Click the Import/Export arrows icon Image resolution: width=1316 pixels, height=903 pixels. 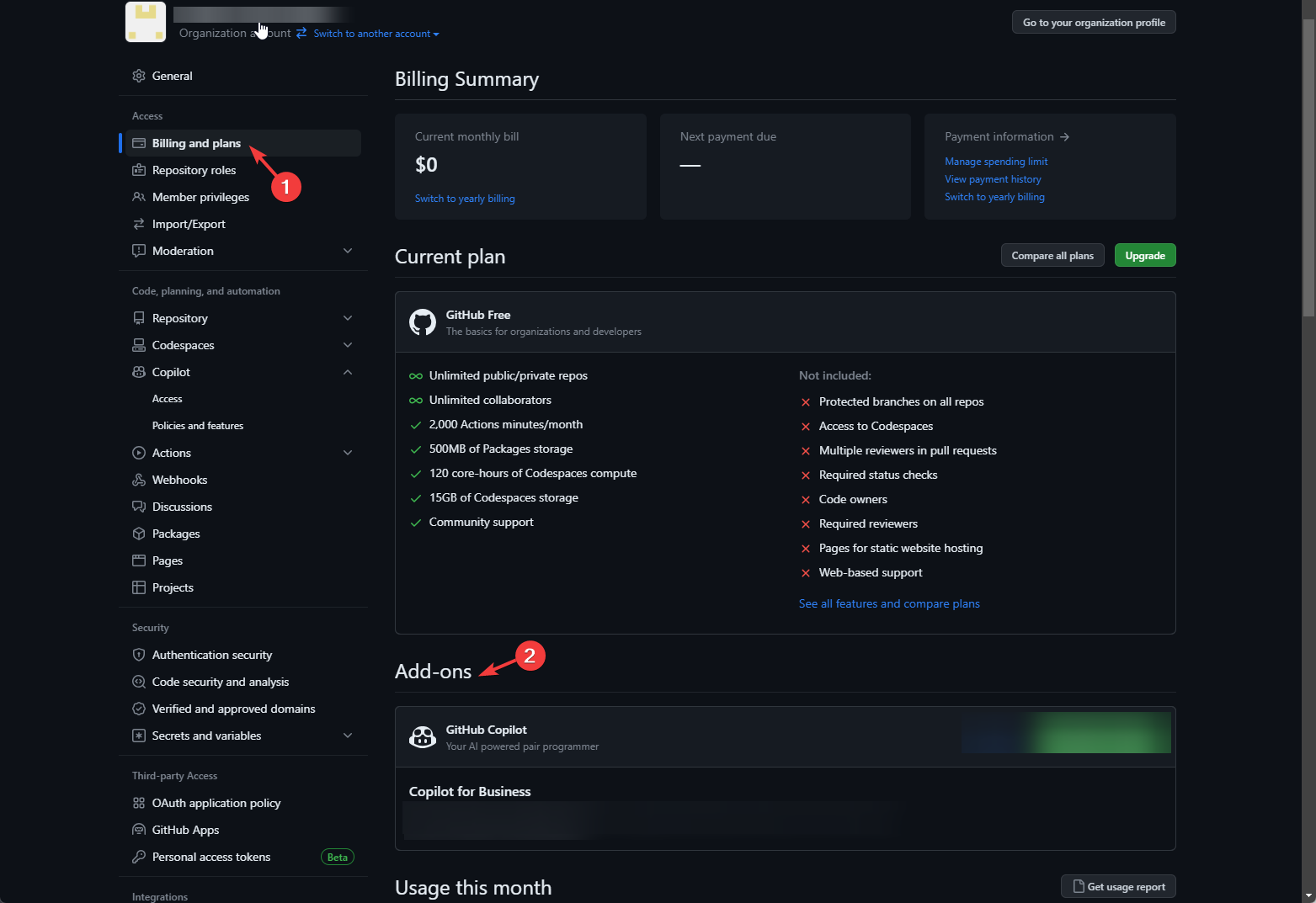pos(139,224)
